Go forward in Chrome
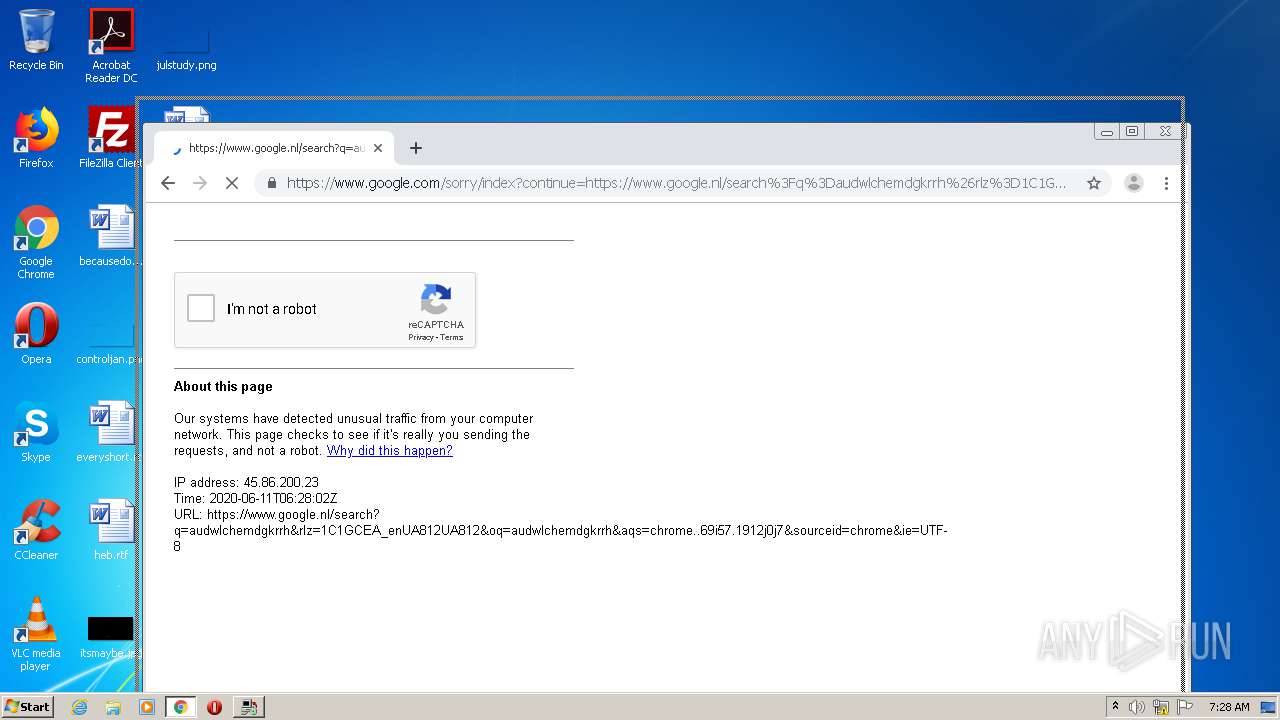 200,183
